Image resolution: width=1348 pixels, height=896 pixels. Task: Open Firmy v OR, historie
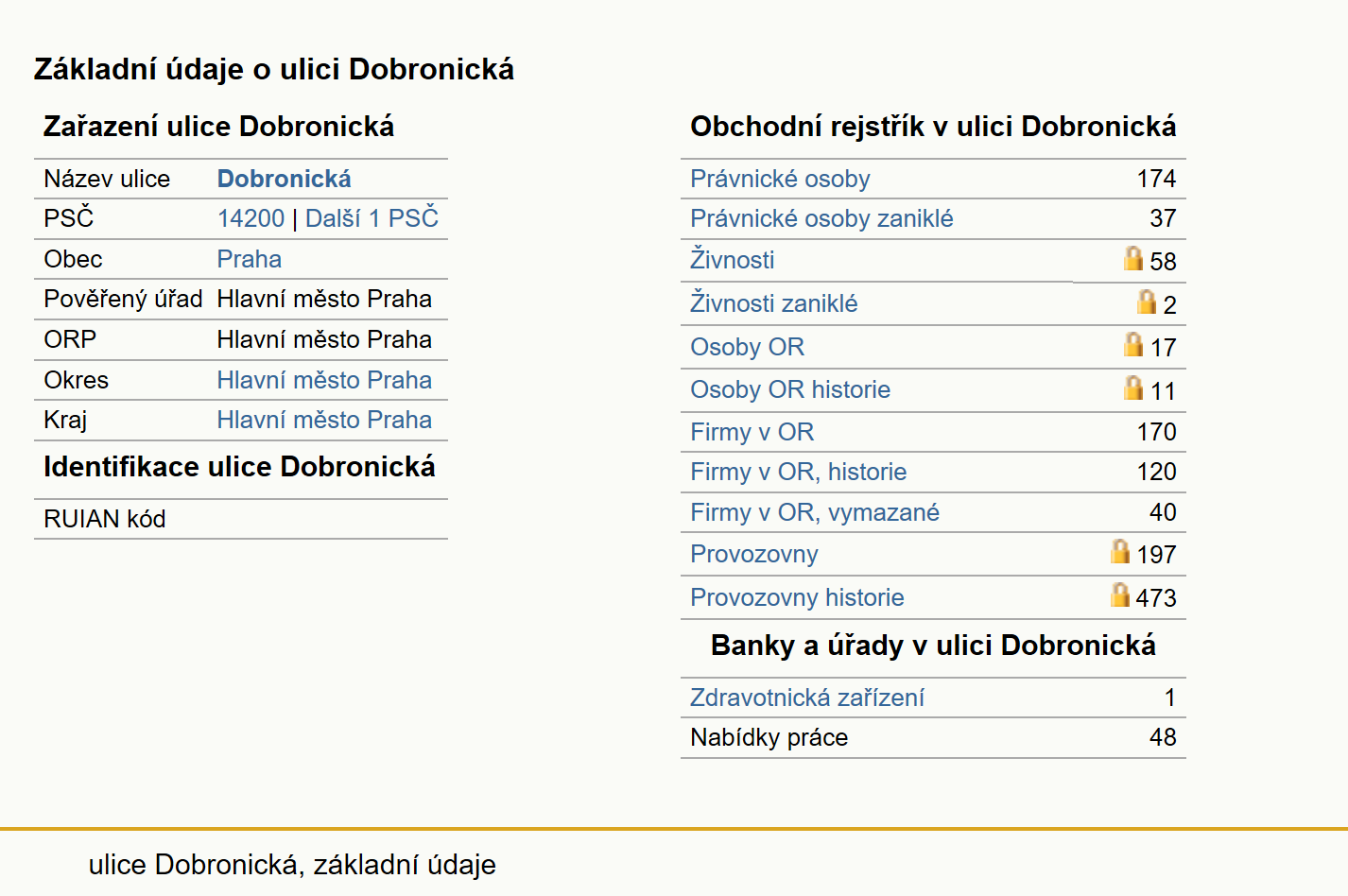[x=798, y=472]
